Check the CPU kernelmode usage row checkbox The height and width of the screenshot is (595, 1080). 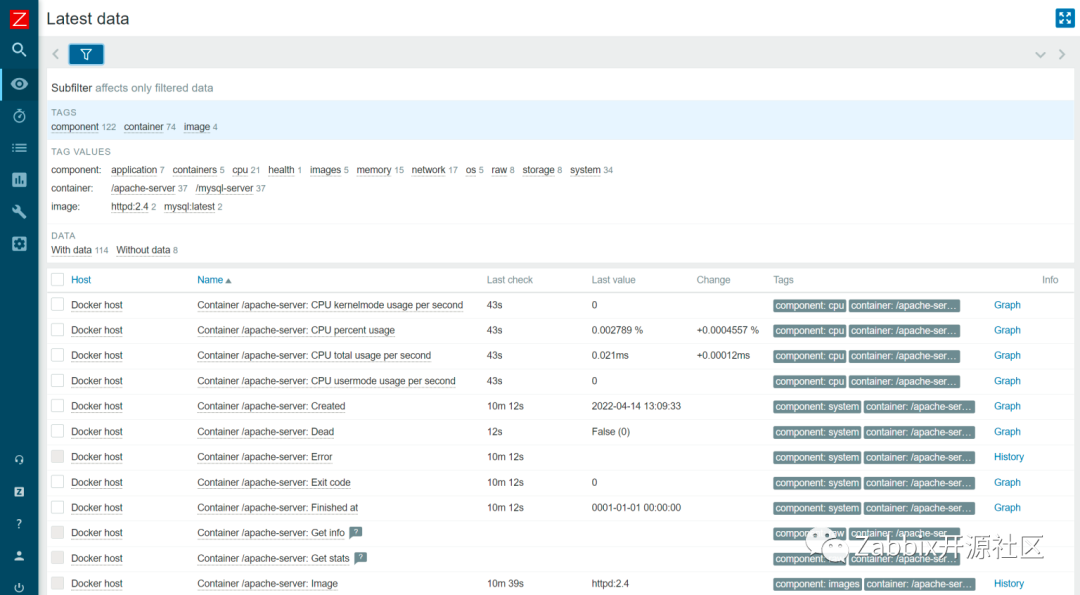coord(58,304)
